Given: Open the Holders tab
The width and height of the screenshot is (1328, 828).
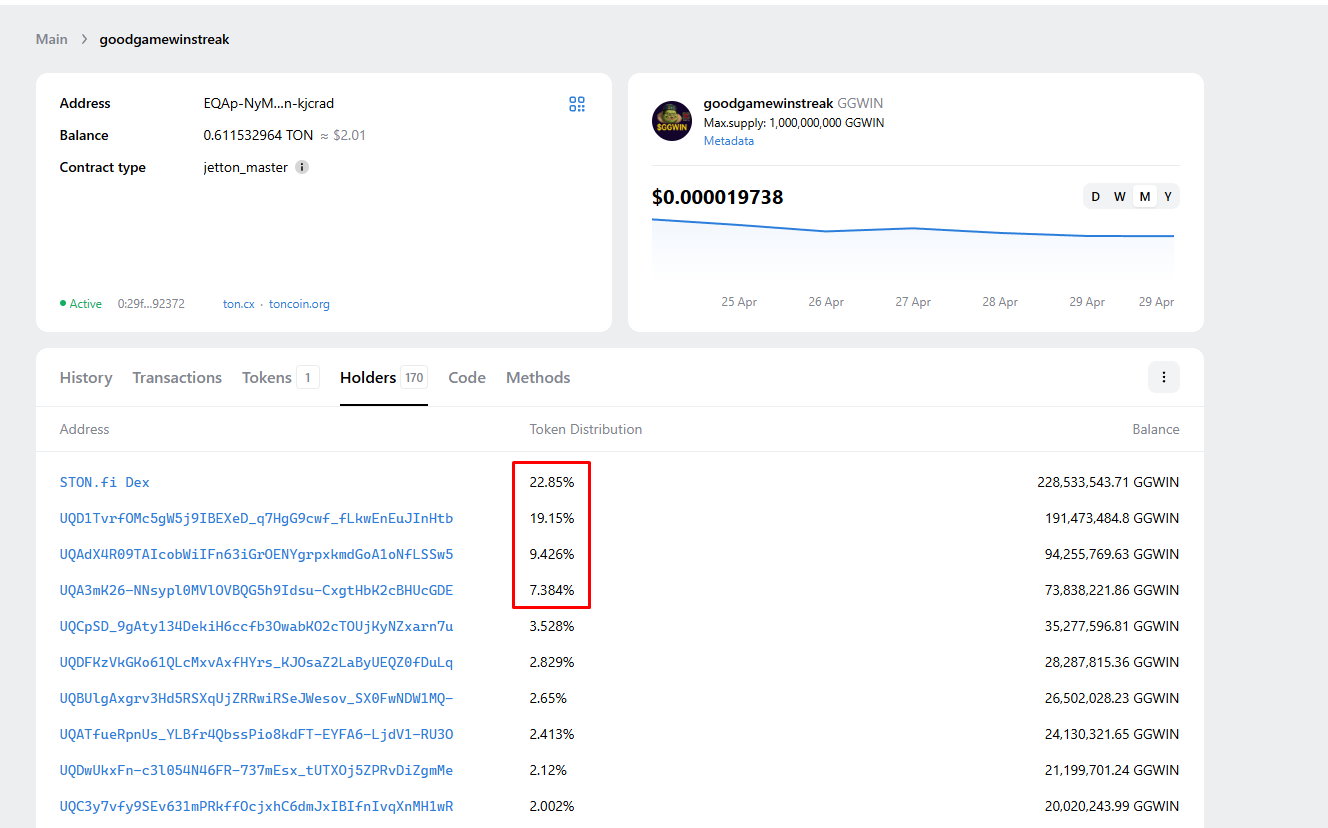Looking at the screenshot, I should [384, 377].
